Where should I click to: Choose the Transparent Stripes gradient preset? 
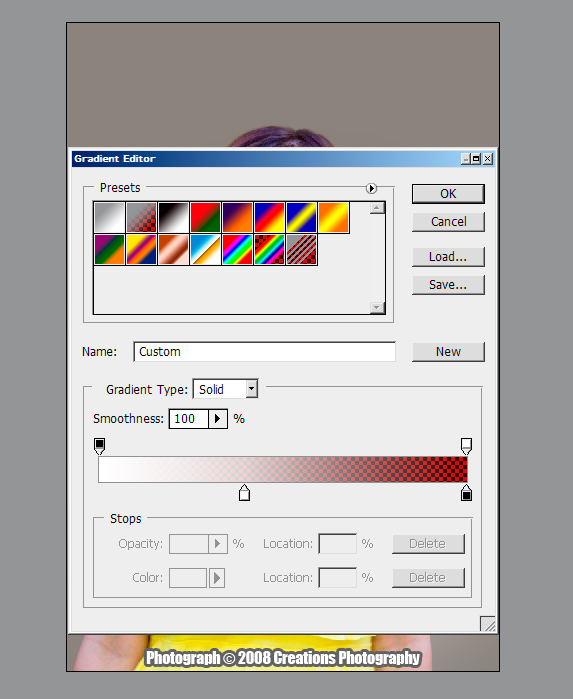(x=302, y=250)
